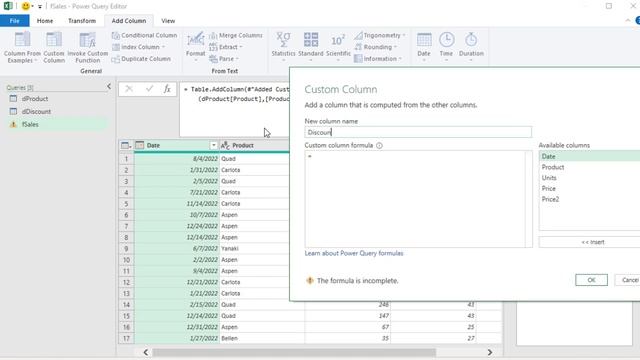This screenshot has width=640, height=360.
Task: Select Price2 in Available columns
Action: point(589,199)
